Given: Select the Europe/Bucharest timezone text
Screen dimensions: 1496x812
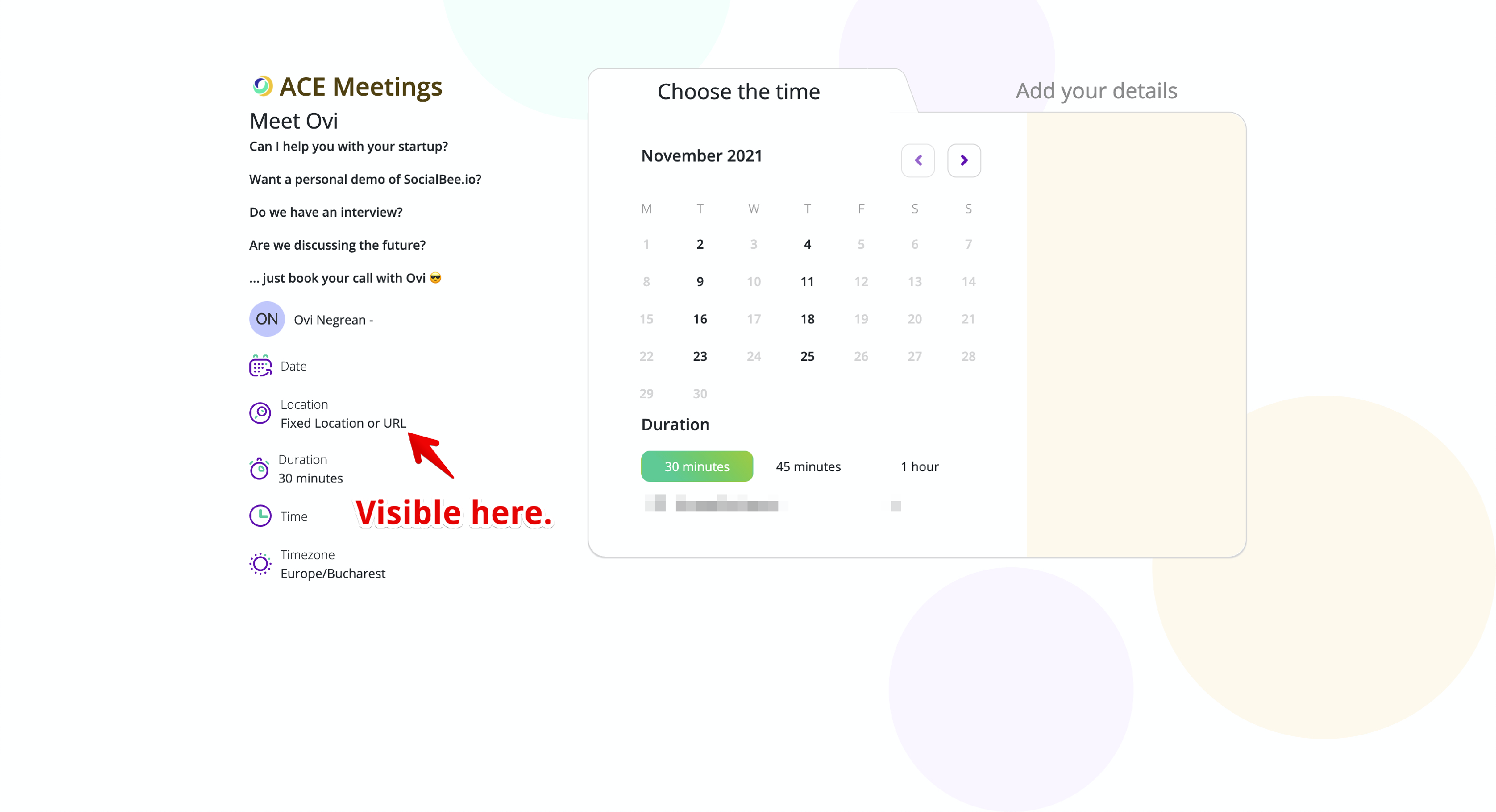Looking at the screenshot, I should (x=332, y=573).
